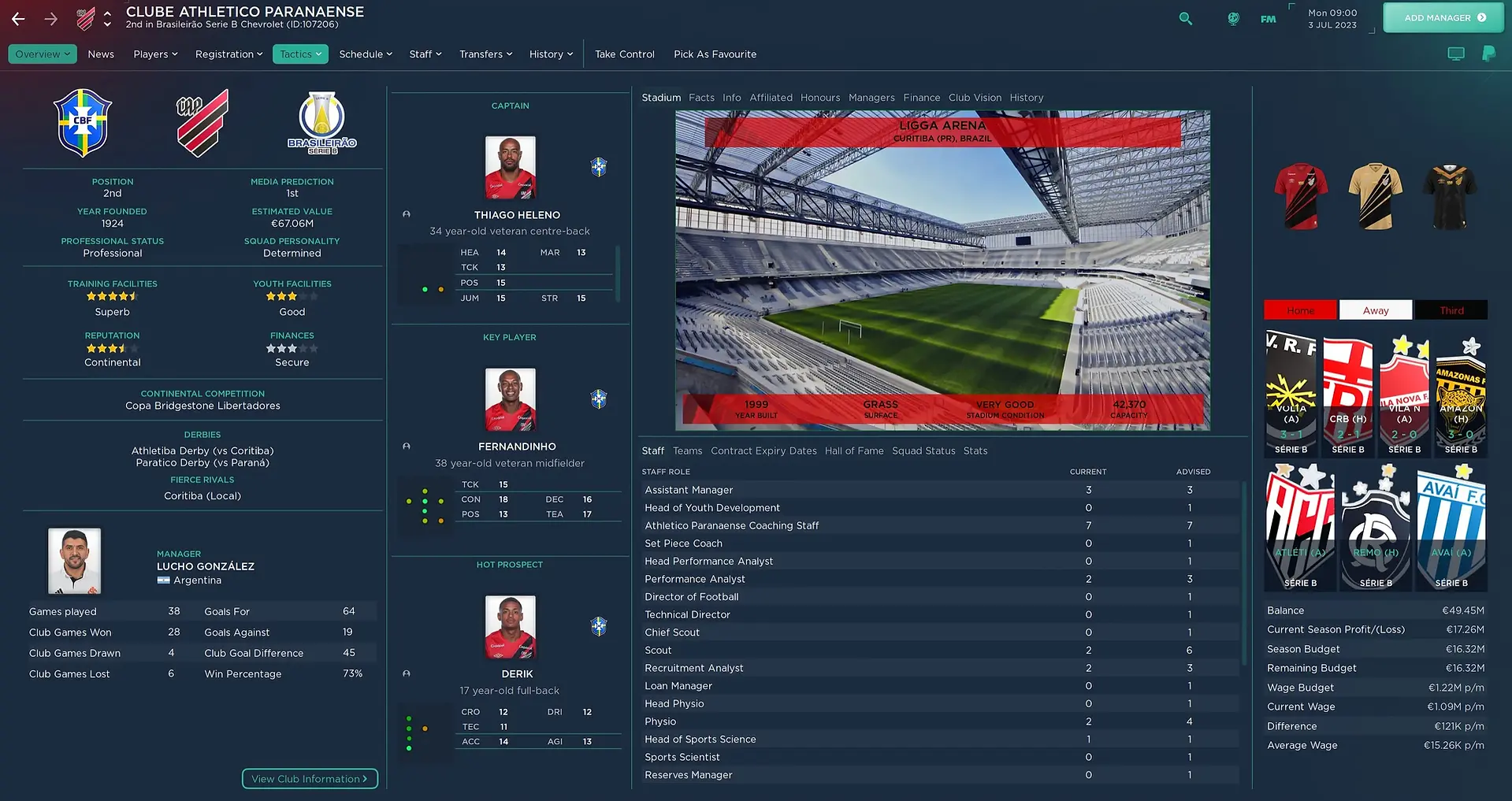Click the Brasileirão Série B logo
The image size is (1512, 801).
click(321, 123)
